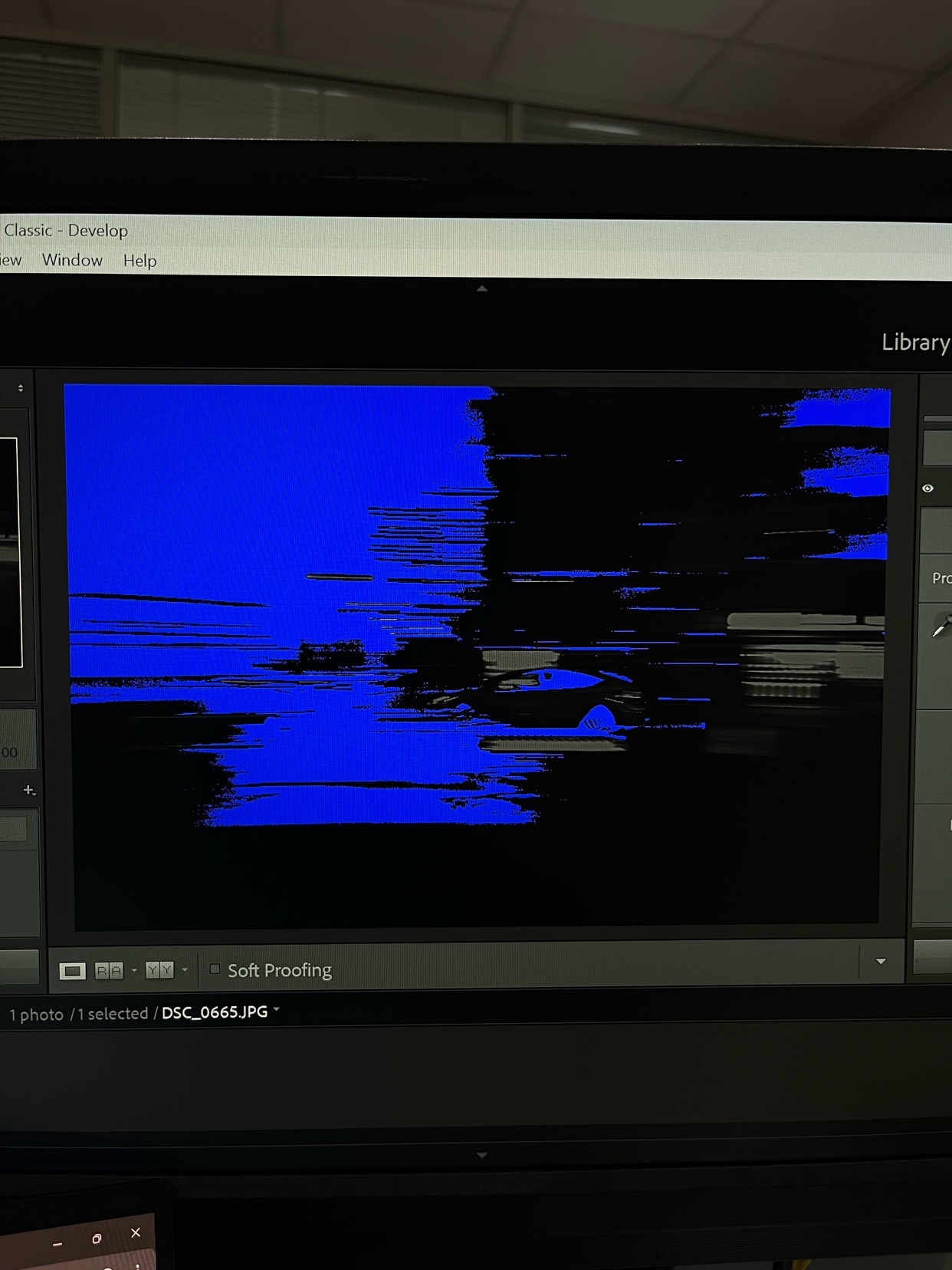Open toolbar content triangle at right end

tap(881, 962)
